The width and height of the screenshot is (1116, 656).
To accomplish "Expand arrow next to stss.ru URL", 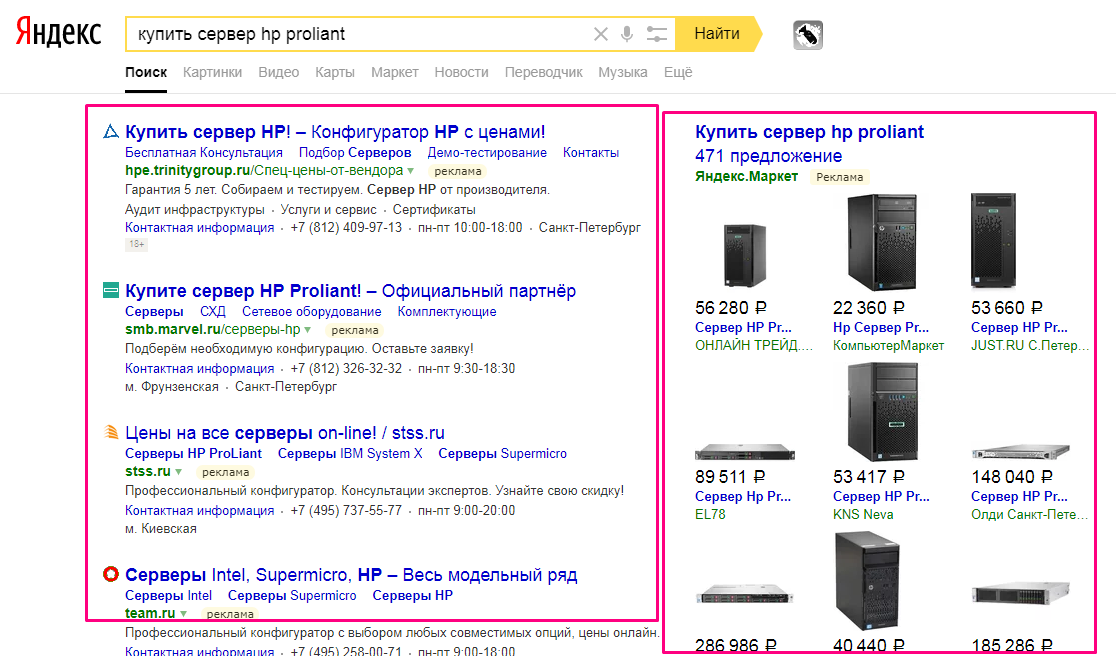I will (179, 472).
